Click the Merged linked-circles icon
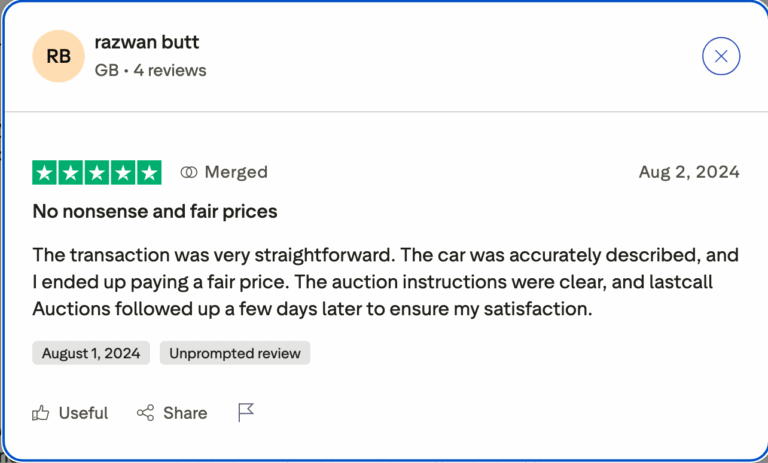The image size is (768, 463). [189, 172]
